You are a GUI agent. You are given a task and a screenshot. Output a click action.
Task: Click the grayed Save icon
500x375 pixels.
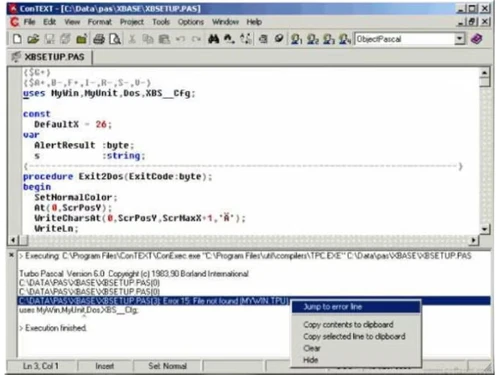[x=50, y=39]
